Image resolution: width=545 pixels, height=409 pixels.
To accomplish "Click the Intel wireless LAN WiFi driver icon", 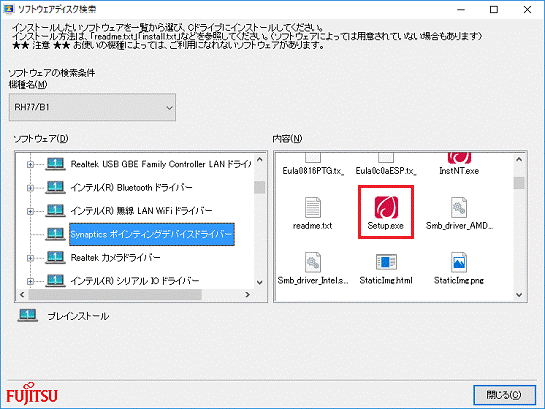I will (x=55, y=210).
